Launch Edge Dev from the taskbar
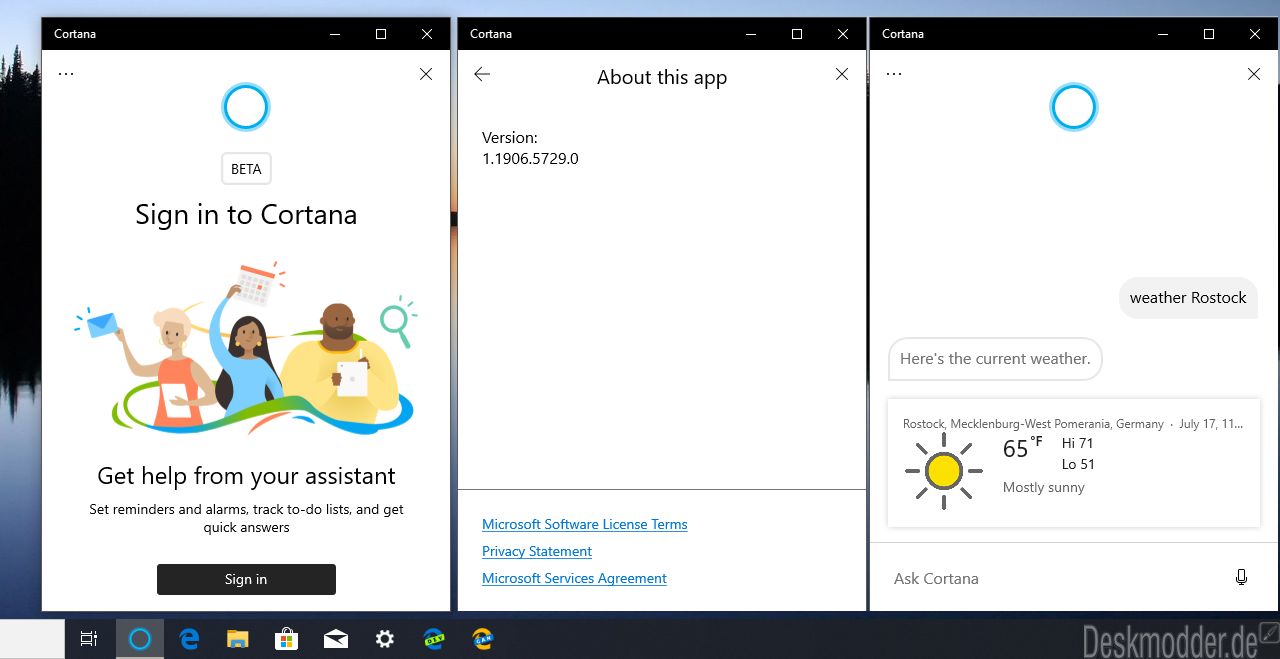This screenshot has height=659, width=1280. coord(434,639)
